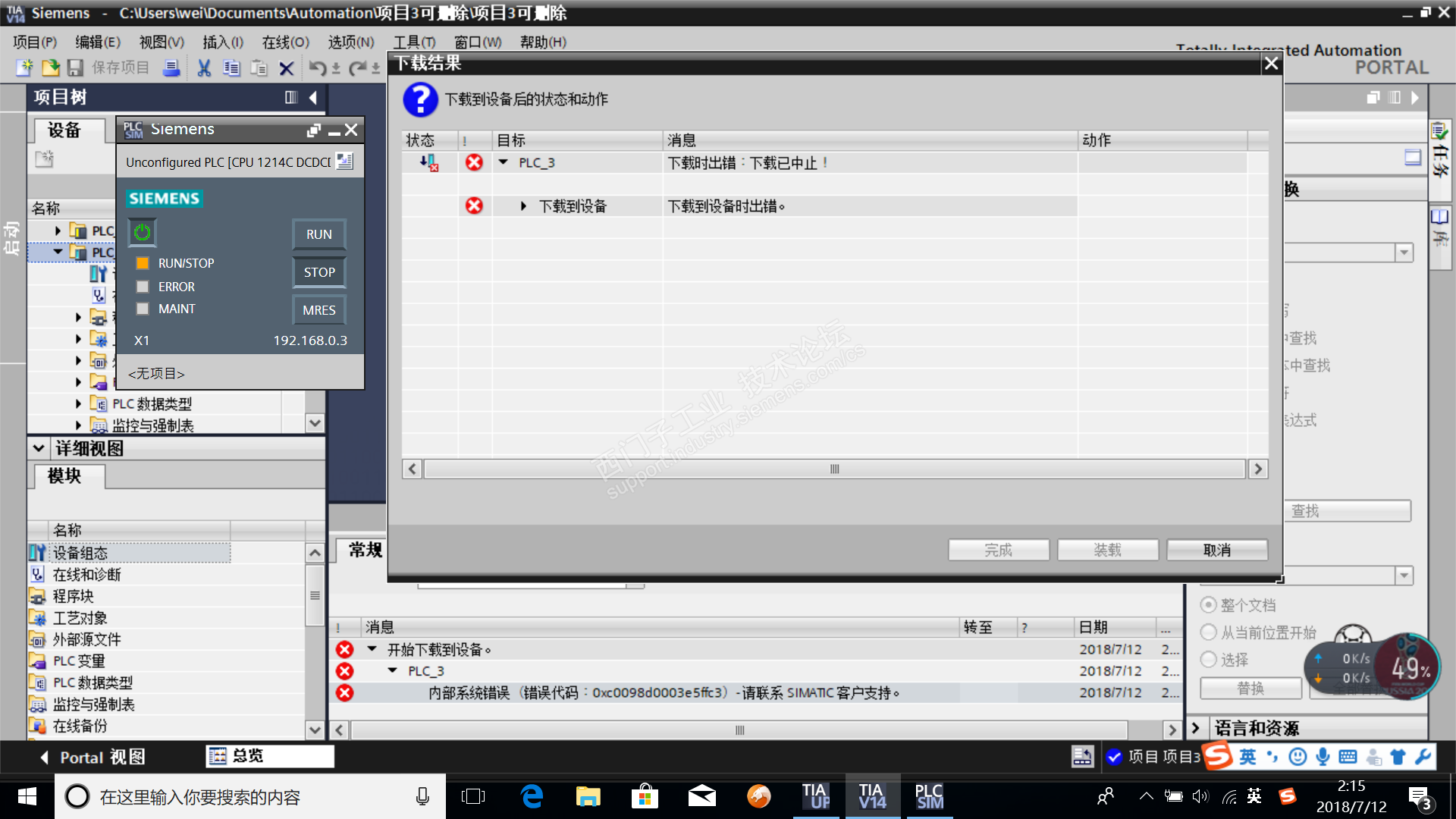Viewport: 1456px width, 819px height.
Task: Click the cut scissors icon in toolbar
Action: [203, 68]
